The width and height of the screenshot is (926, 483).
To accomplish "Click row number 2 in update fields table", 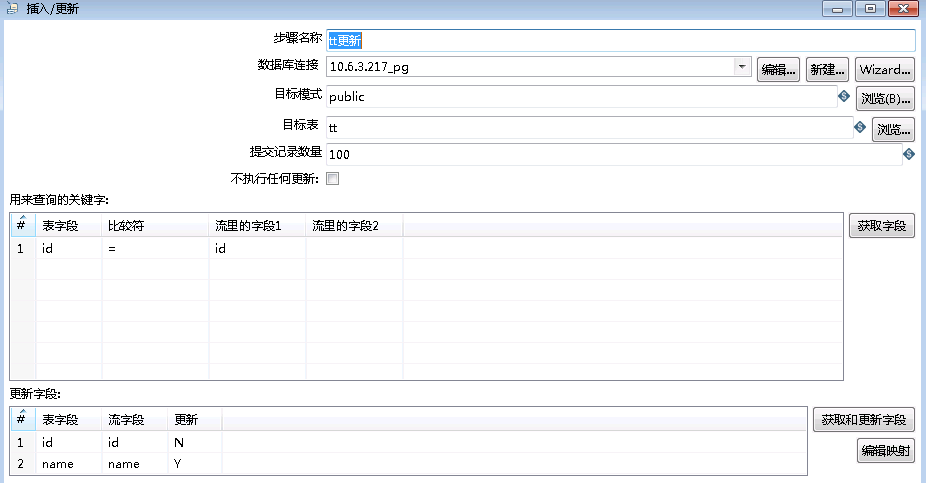I will coord(22,464).
